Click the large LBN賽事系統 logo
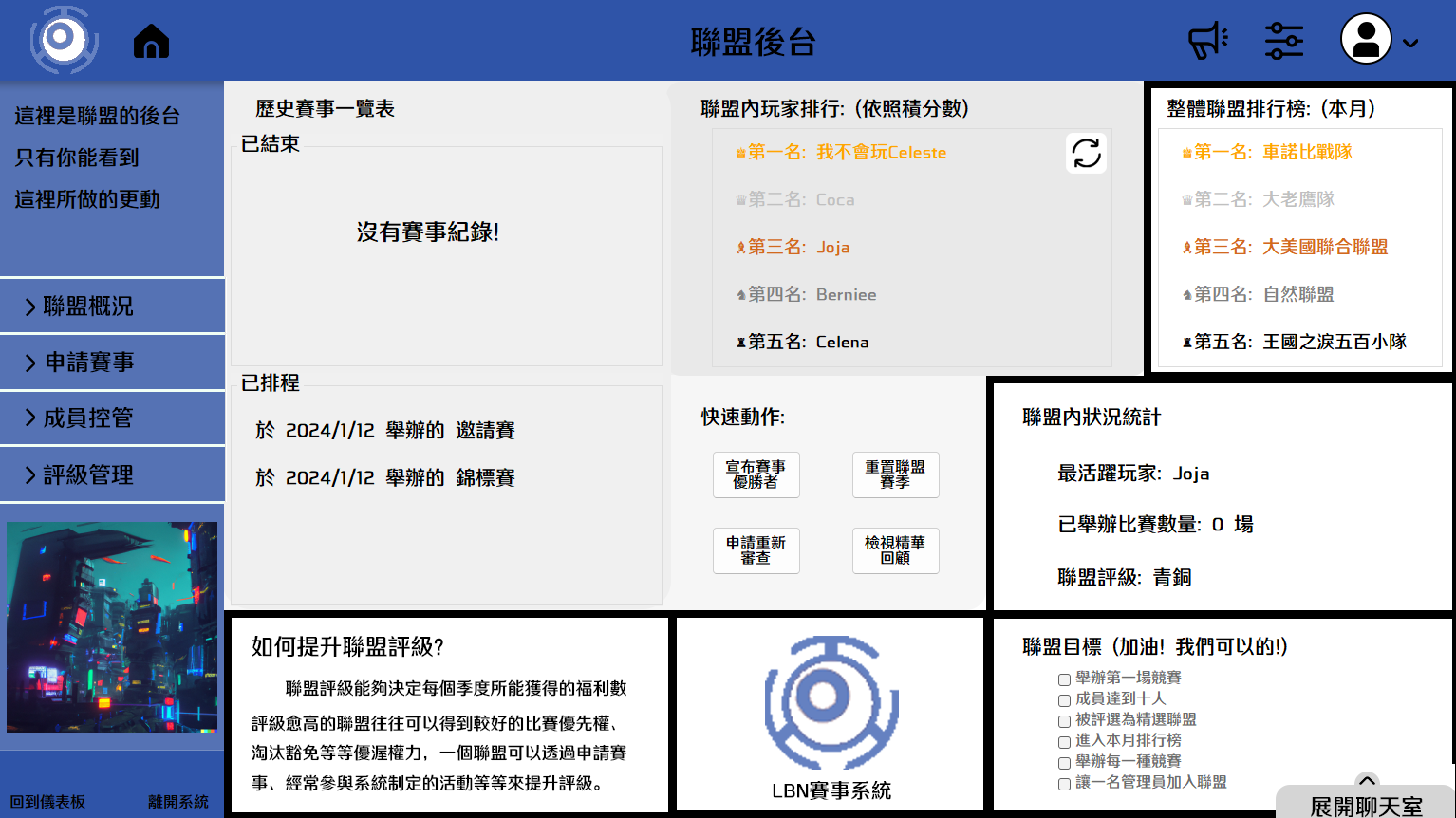The width and height of the screenshot is (1456, 818). click(x=831, y=702)
